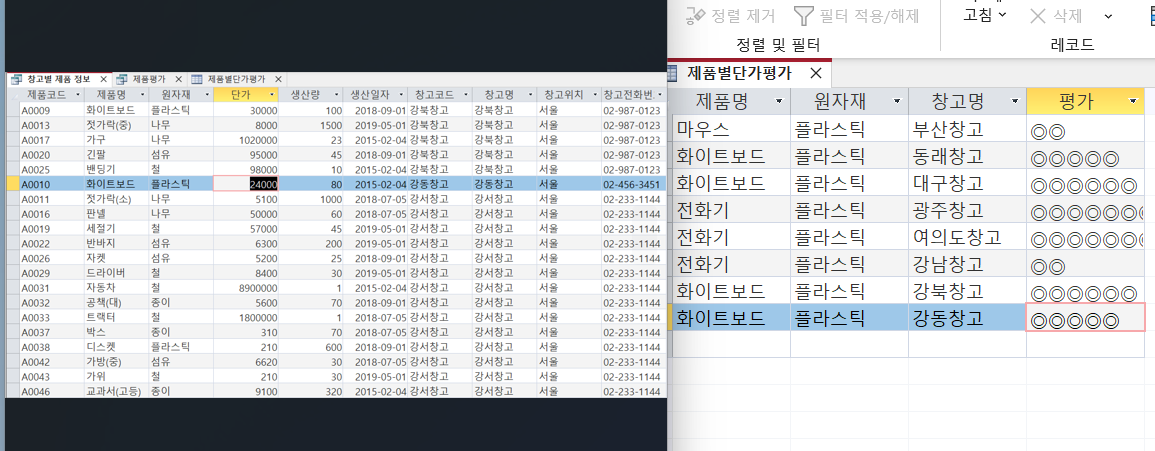
Task: Click the row selector of the A0010 row
Action: coord(12,185)
